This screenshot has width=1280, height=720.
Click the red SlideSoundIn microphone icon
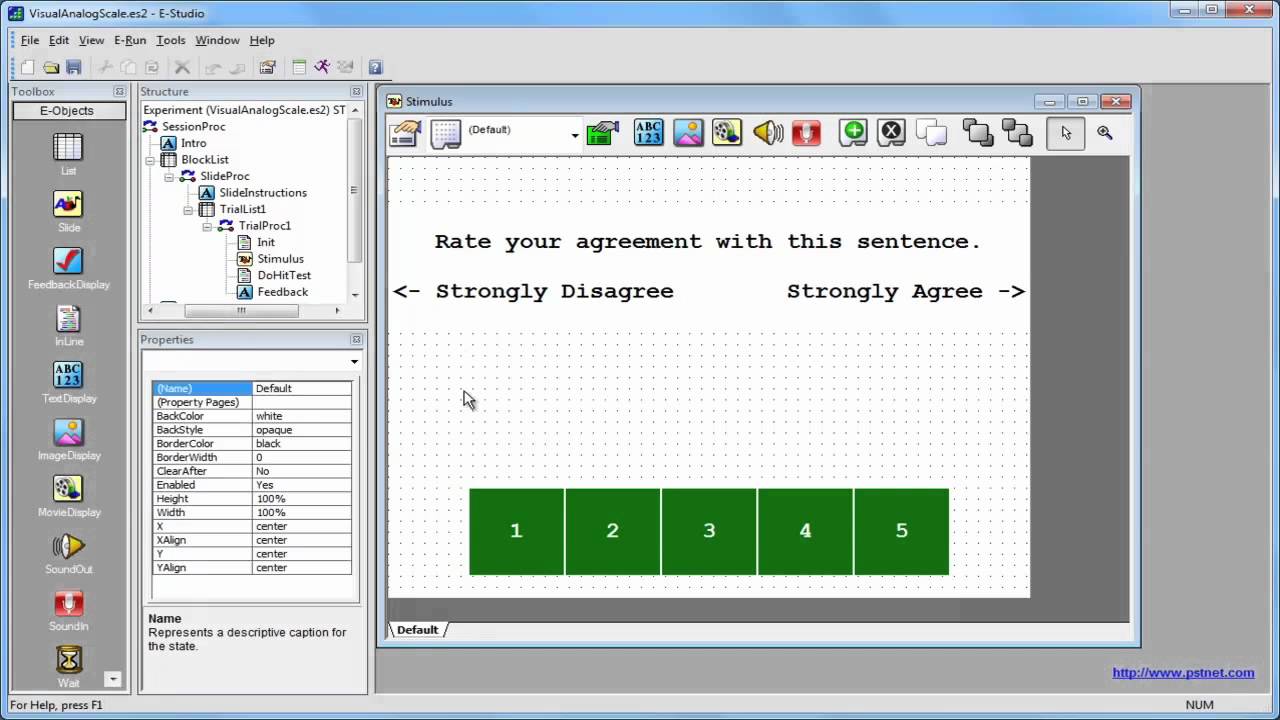[x=806, y=132]
